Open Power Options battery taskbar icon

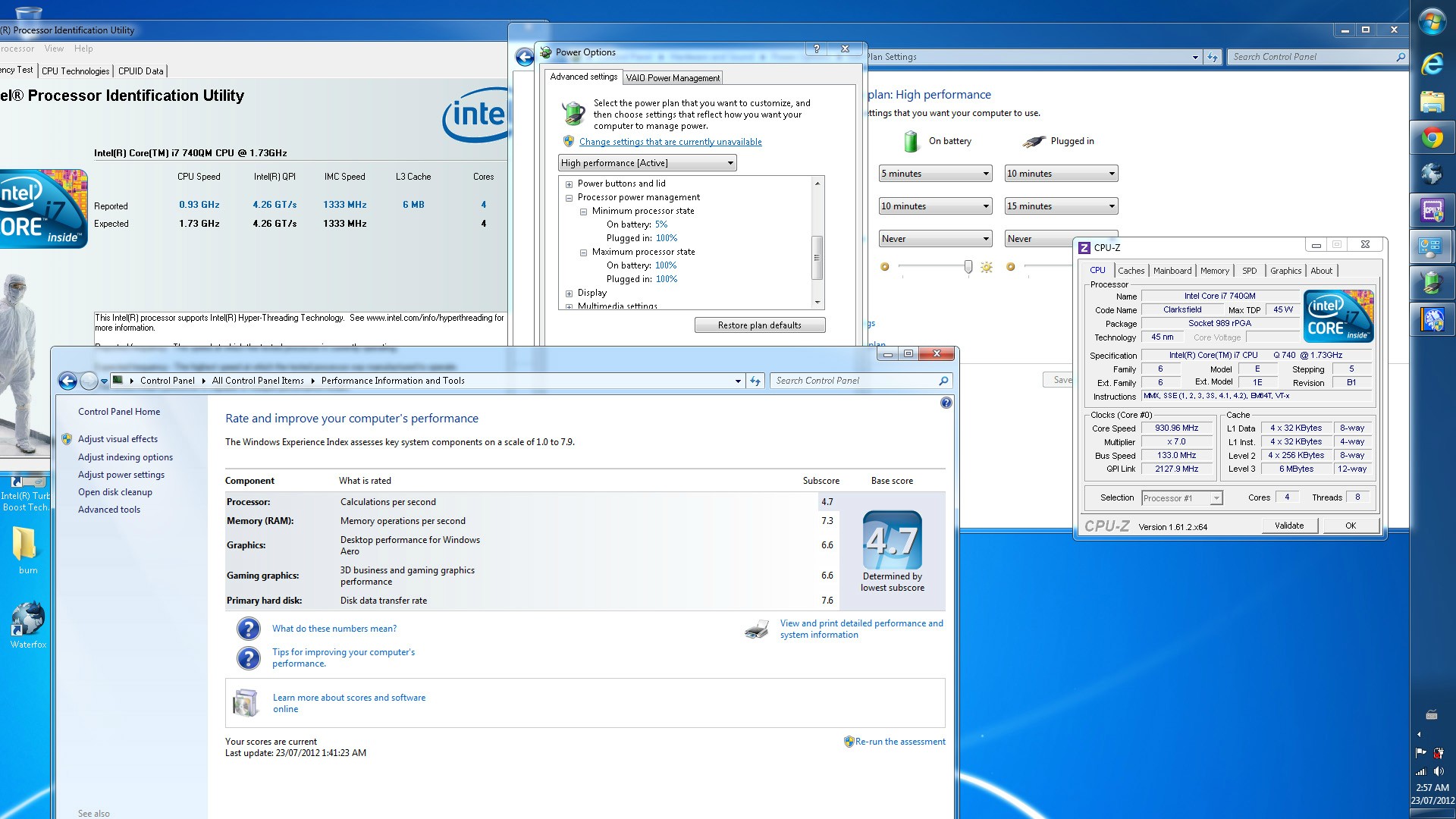click(1432, 283)
